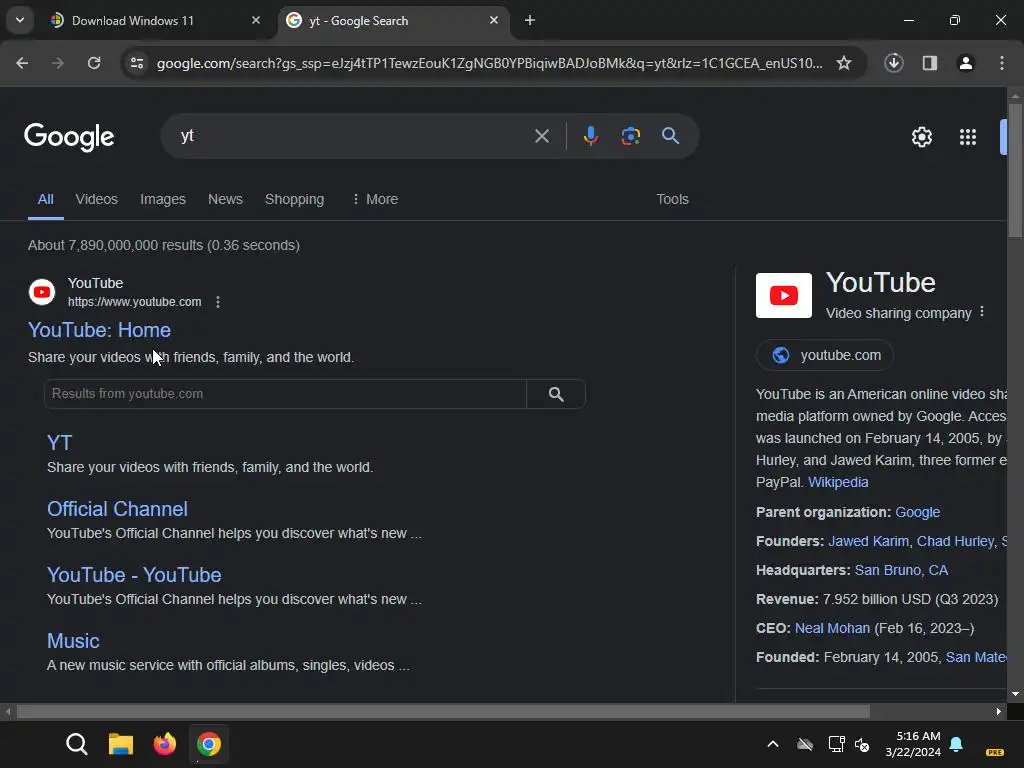The width and height of the screenshot is (1024, 768).
Task: Reload the page with refresh icon
Action: tap(94, 63)
